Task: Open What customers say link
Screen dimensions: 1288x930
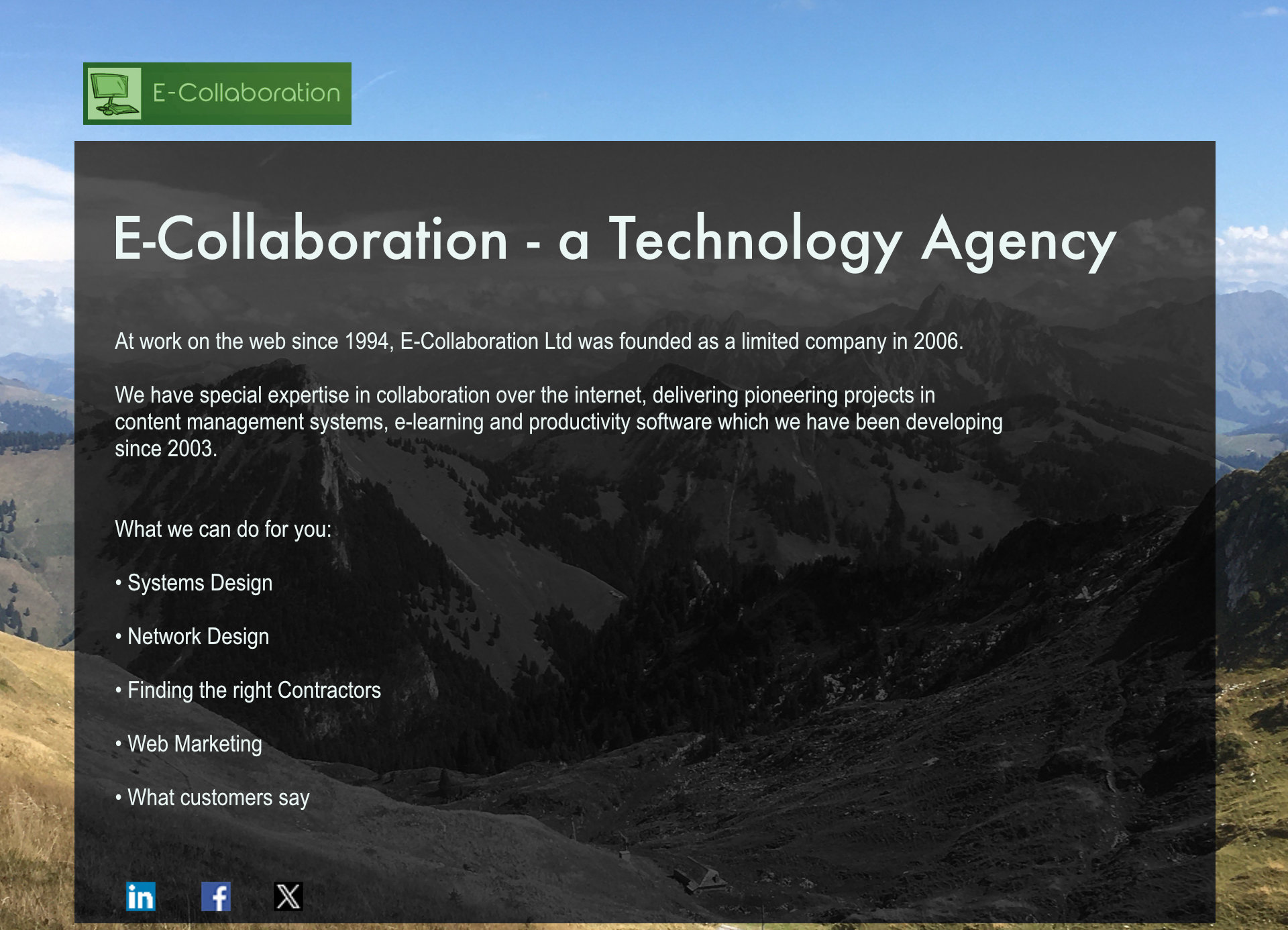Action: (x=218, y=798)
